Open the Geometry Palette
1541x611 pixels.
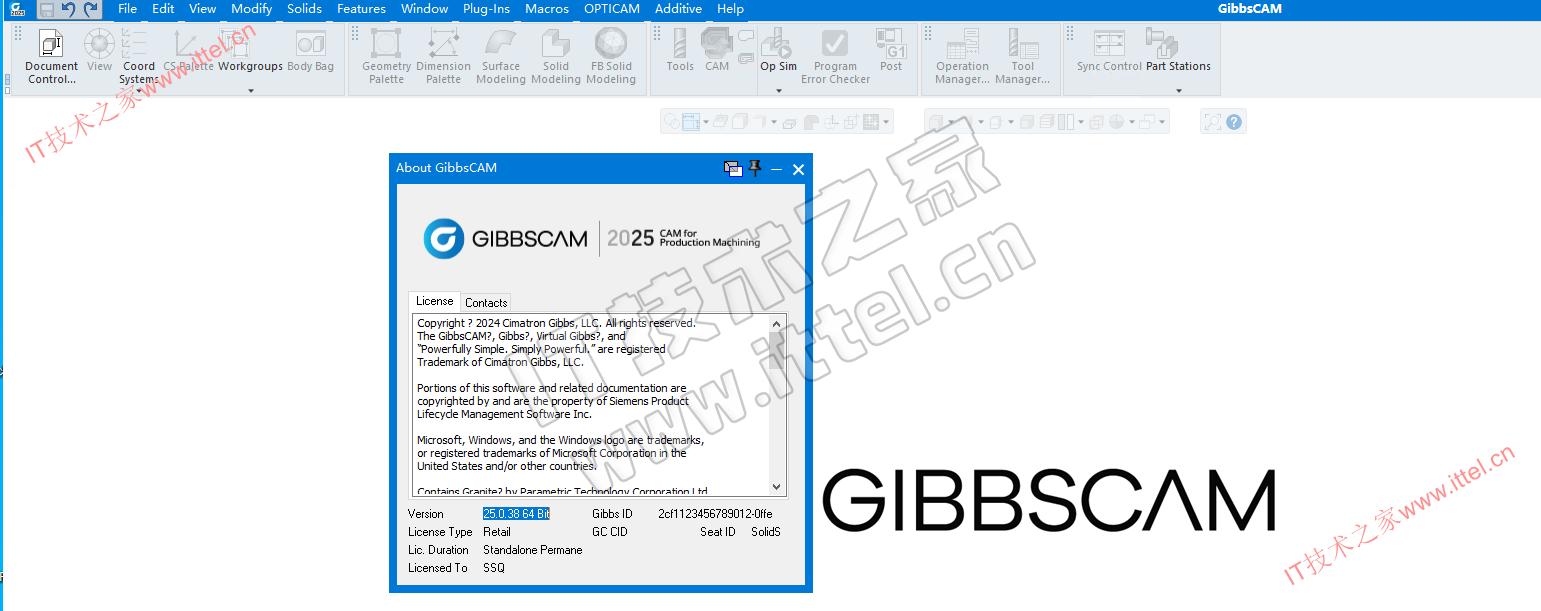click(x=386, y=57)
